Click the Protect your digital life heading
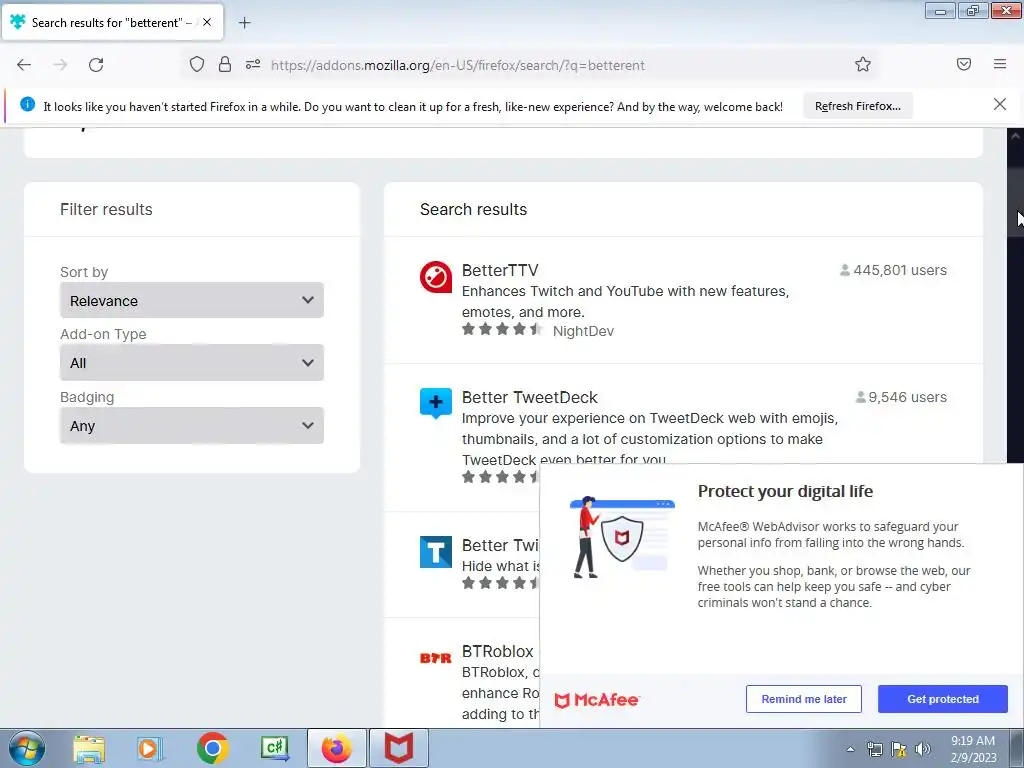Viewport: 1024px width, 768px height. (785, 491)
